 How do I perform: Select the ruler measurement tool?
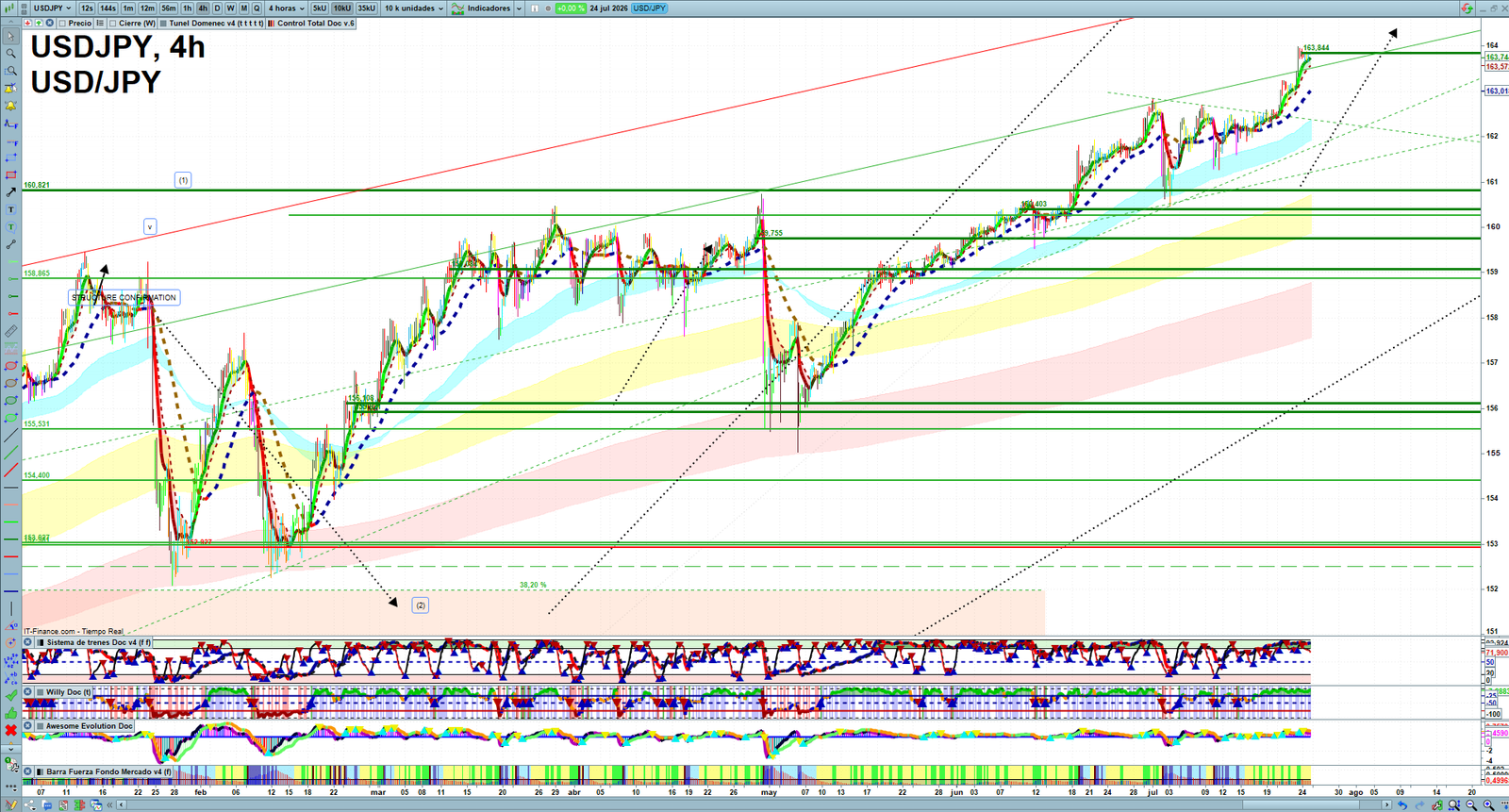(10, 331)
